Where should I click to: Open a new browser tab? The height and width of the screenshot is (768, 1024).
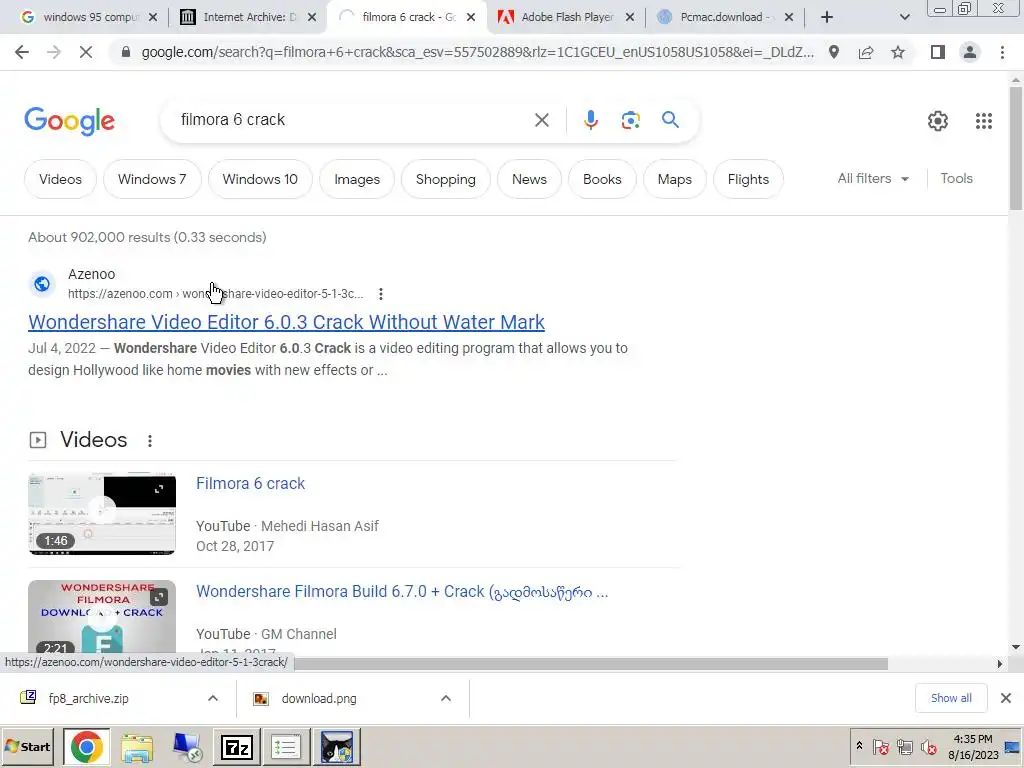point(827,17)
